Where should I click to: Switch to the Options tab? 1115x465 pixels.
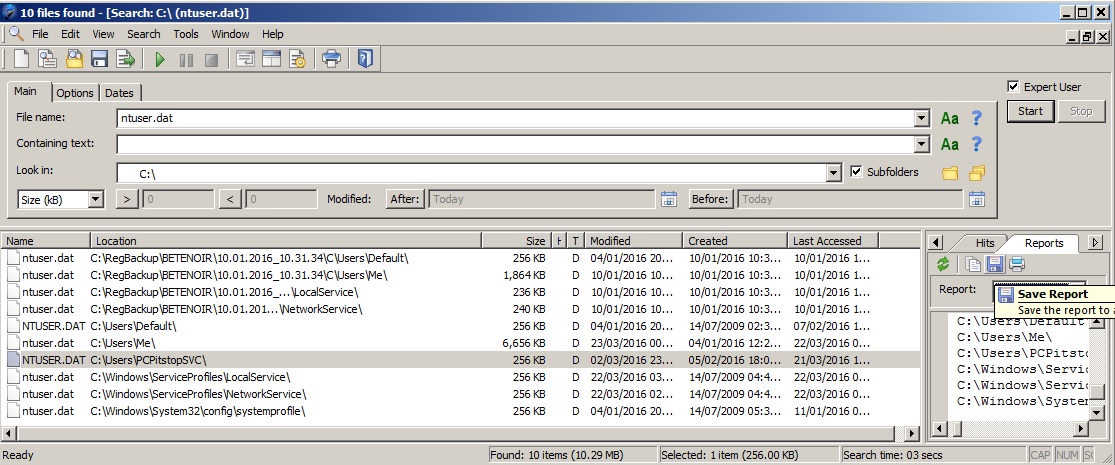pyautogui.click(x=74, y=93)
